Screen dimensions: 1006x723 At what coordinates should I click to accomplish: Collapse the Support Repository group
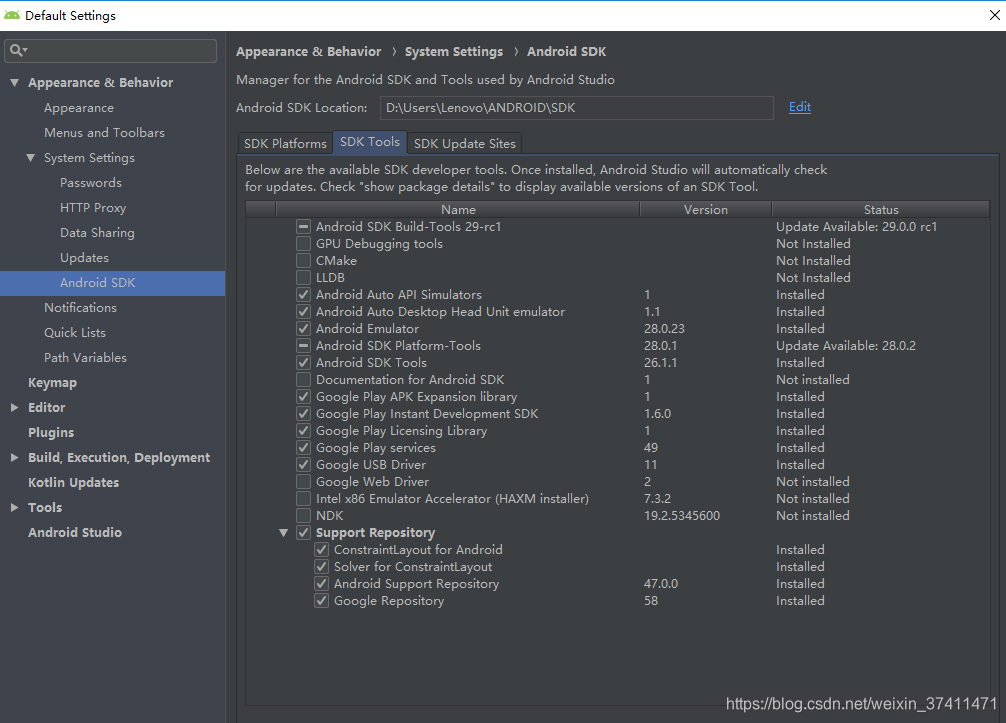[283, 532]
